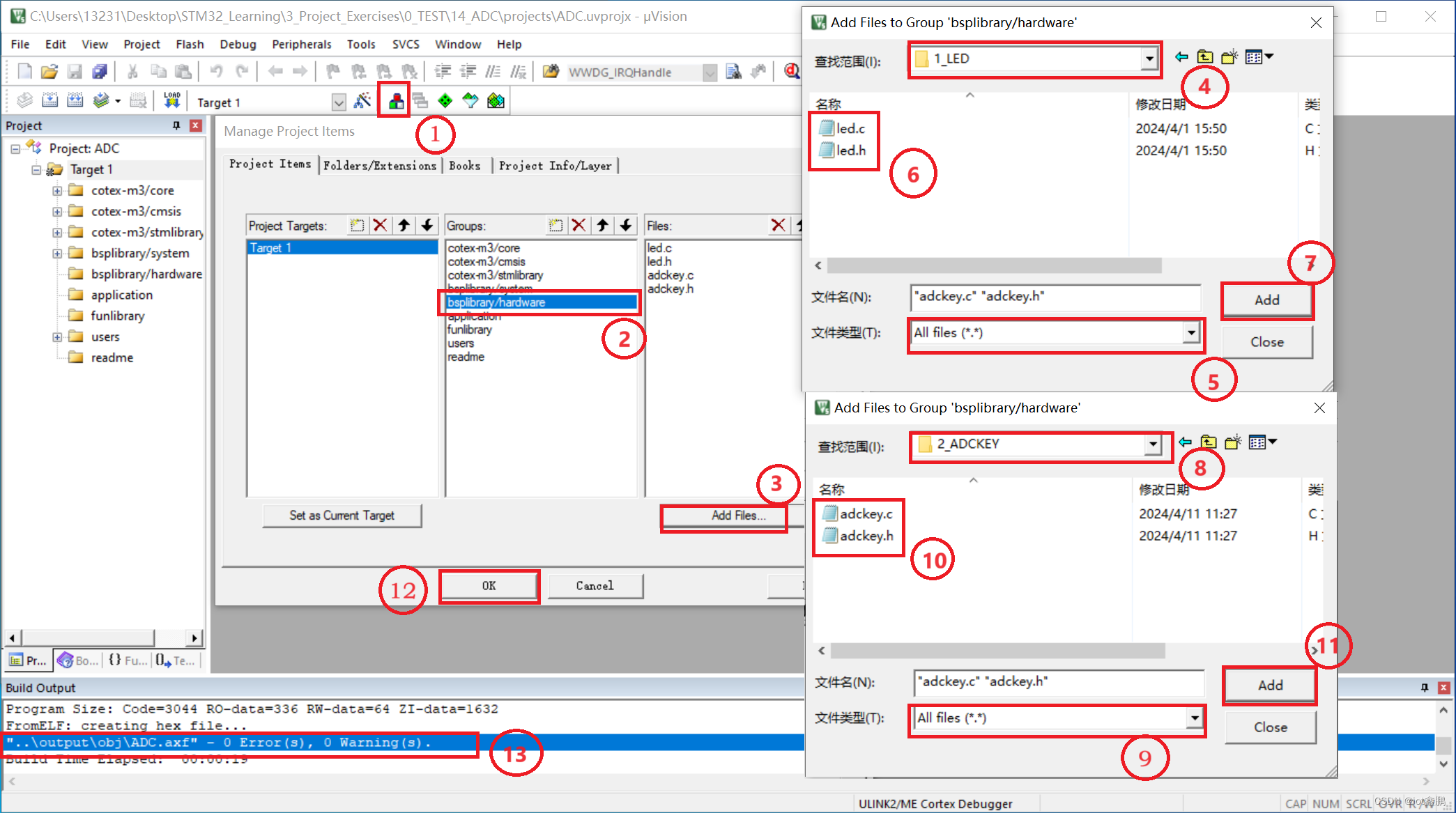The height and width of the screenshot is (813, 1456).
Task: Click Delete icon beside Project Targets
Action: [x=380, y=225]
